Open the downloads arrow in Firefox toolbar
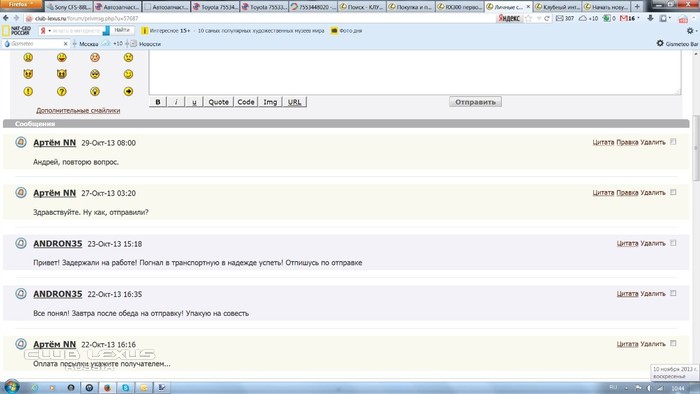The image size is (700, 394). coord(650,18)
